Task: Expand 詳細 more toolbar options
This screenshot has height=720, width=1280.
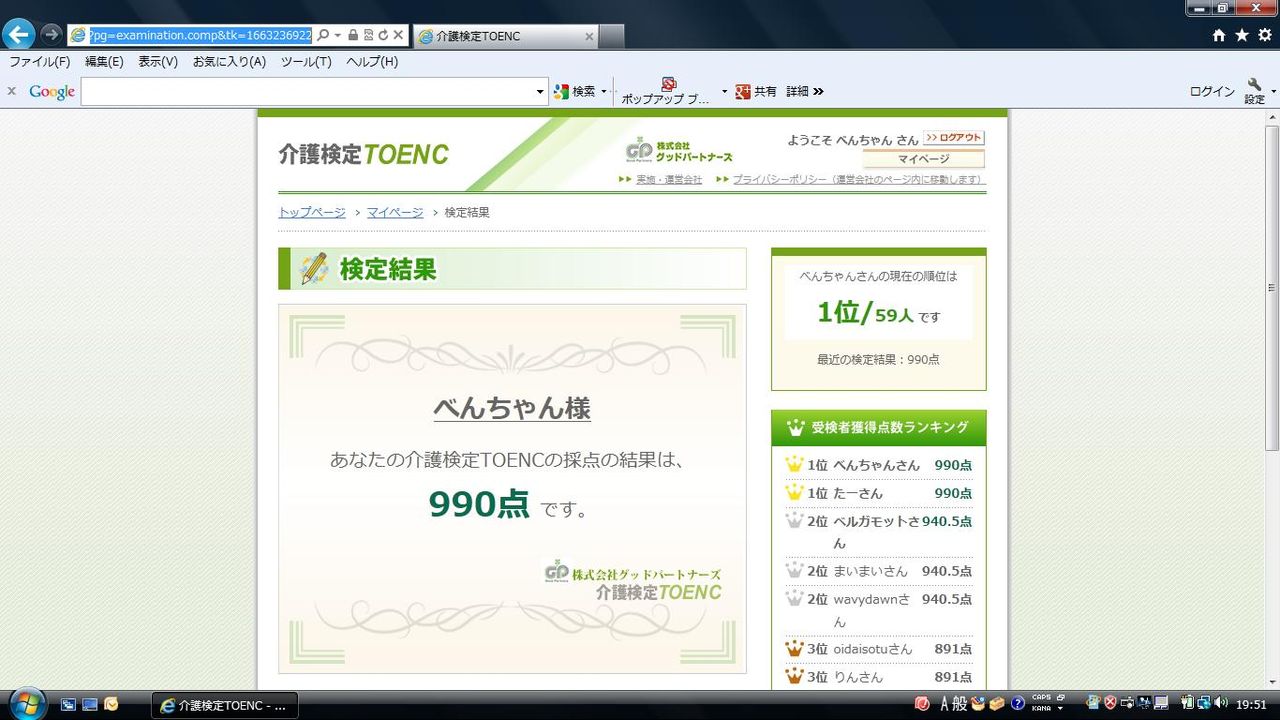Action: pyautogui.click(x=804, y=91)
